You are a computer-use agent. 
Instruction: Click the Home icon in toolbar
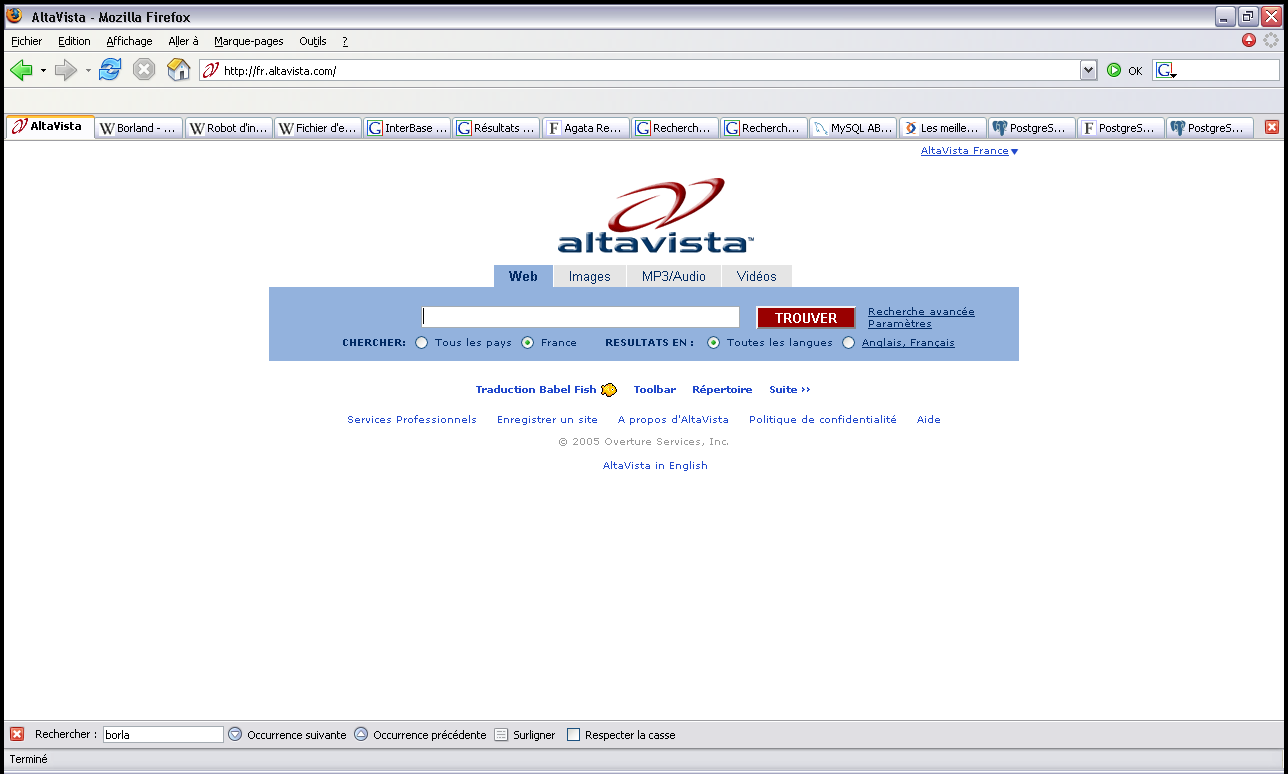click(178, 70)
